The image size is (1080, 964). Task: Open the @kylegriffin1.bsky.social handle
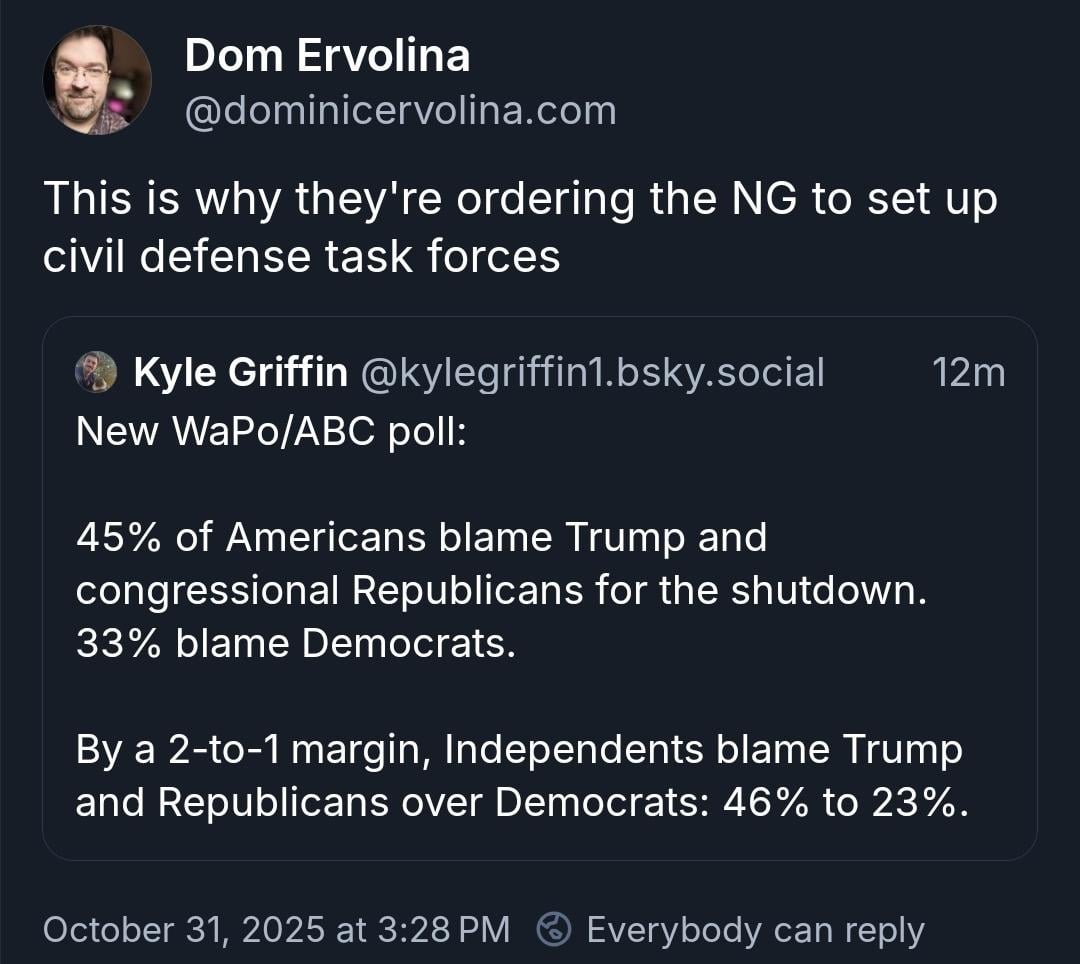(x=591, y=373)
